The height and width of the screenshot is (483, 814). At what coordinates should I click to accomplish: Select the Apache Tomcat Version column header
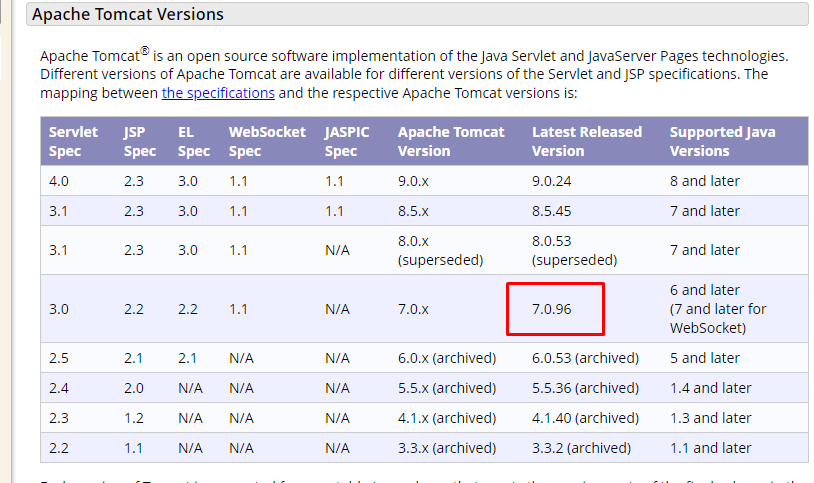451,141
